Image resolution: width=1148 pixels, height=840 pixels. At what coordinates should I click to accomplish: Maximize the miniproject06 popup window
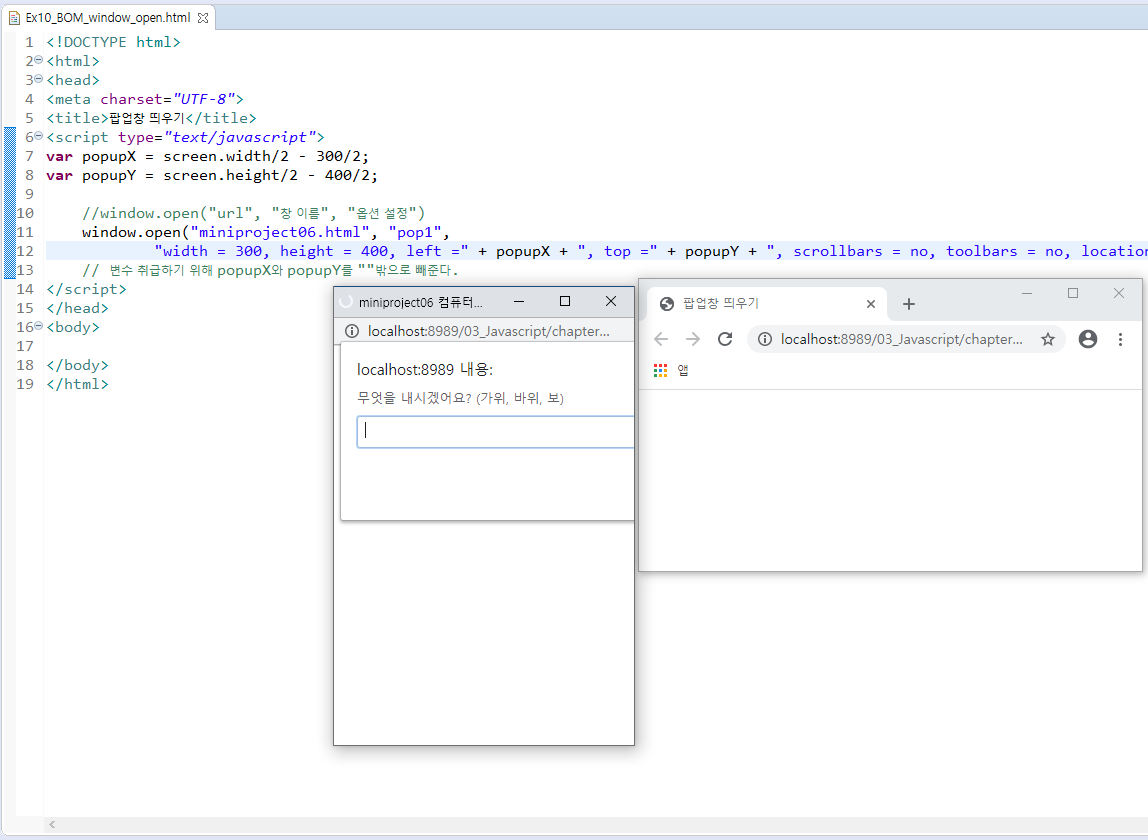(x=564, y=302)
